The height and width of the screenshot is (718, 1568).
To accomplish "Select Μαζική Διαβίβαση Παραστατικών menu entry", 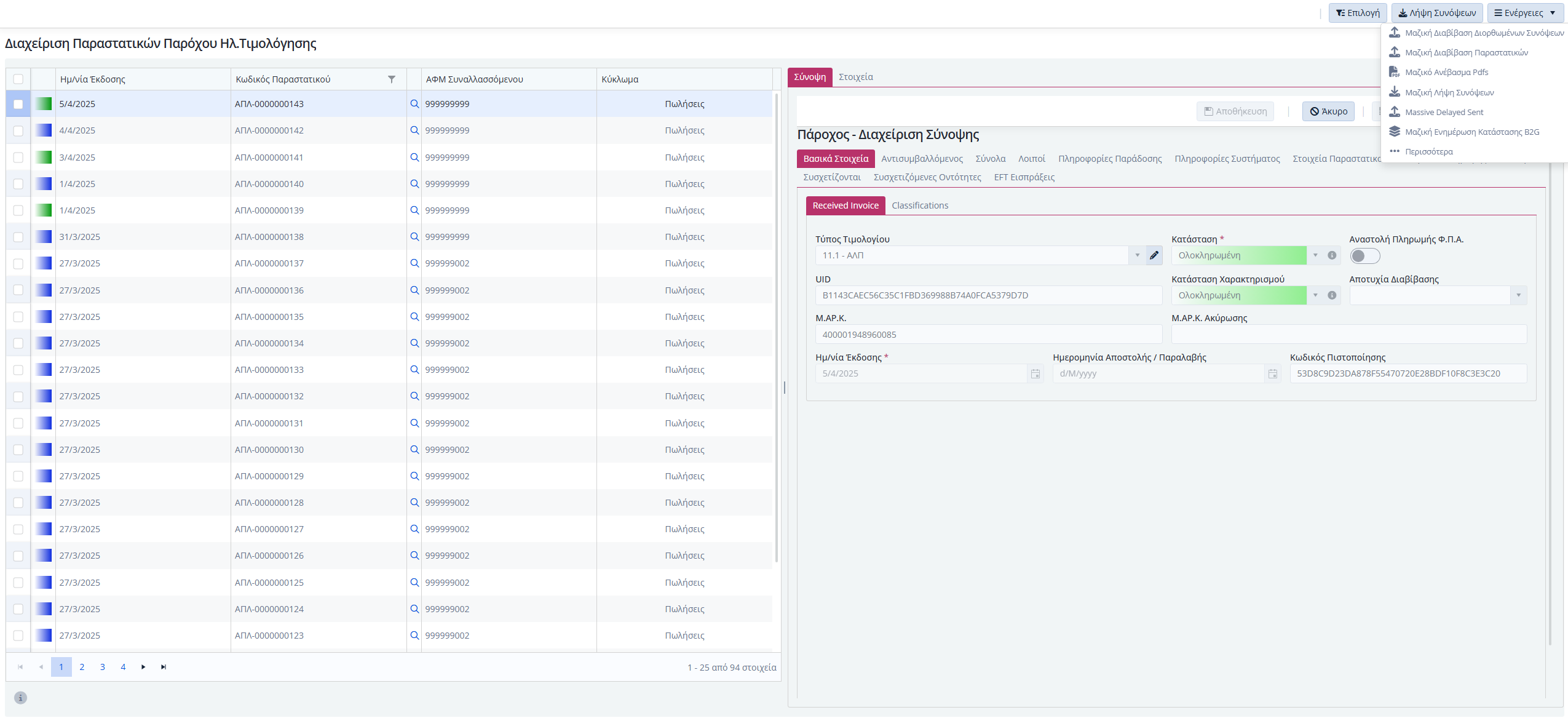I will pos(1466,53).
